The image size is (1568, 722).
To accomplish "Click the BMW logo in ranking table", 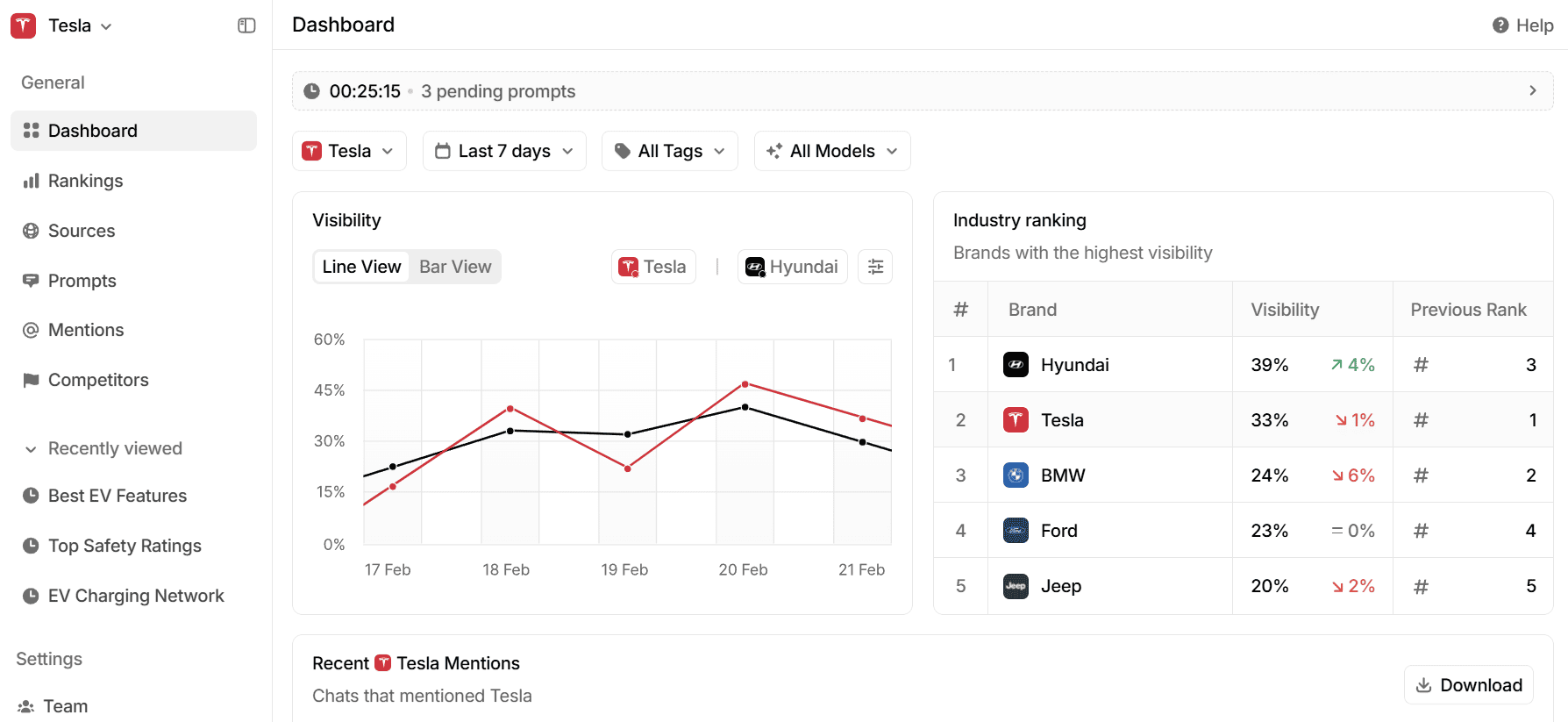I will point(1016,475).
